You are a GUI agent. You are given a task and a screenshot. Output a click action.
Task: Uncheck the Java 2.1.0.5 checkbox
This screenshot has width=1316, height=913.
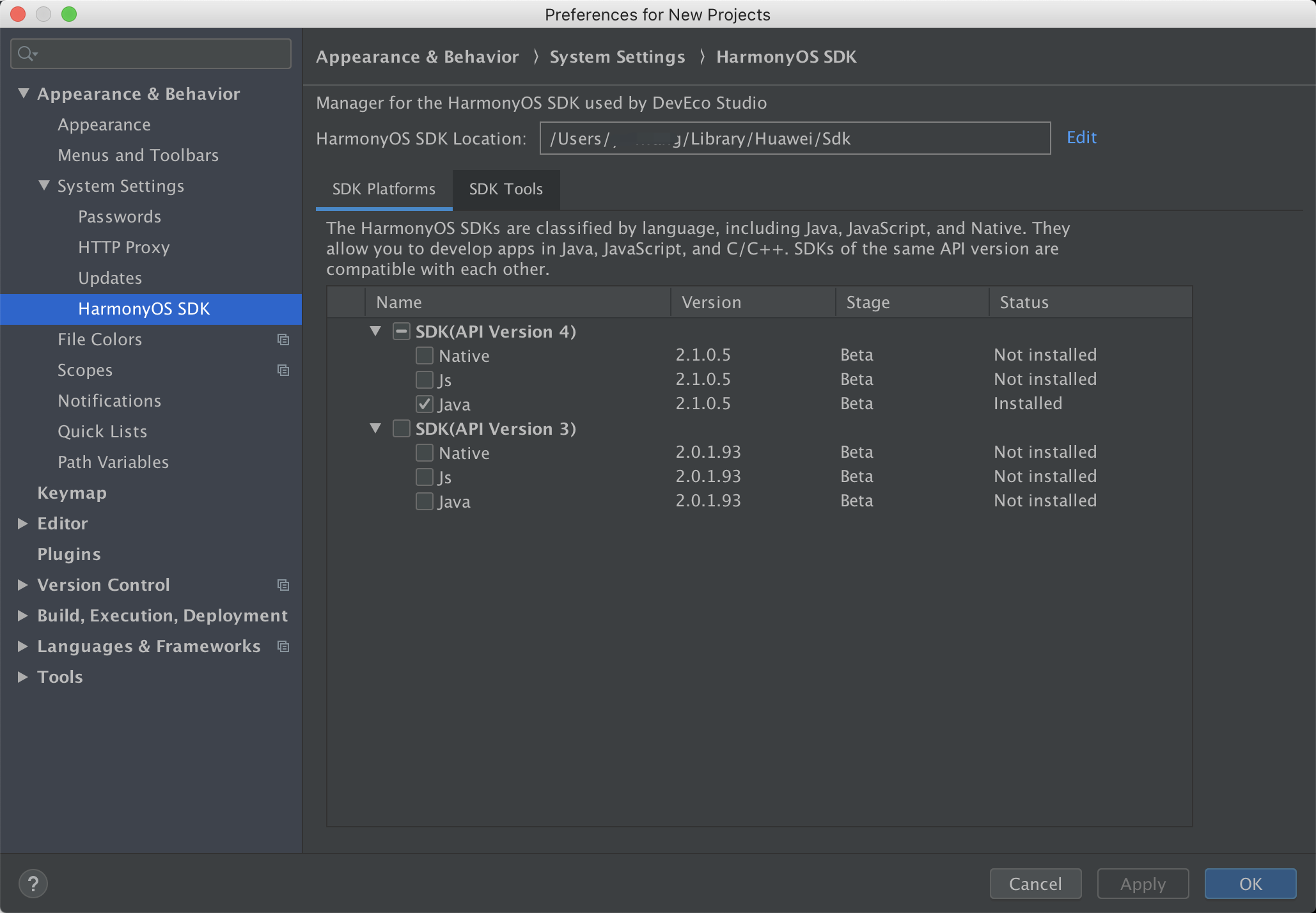[425, 404]
